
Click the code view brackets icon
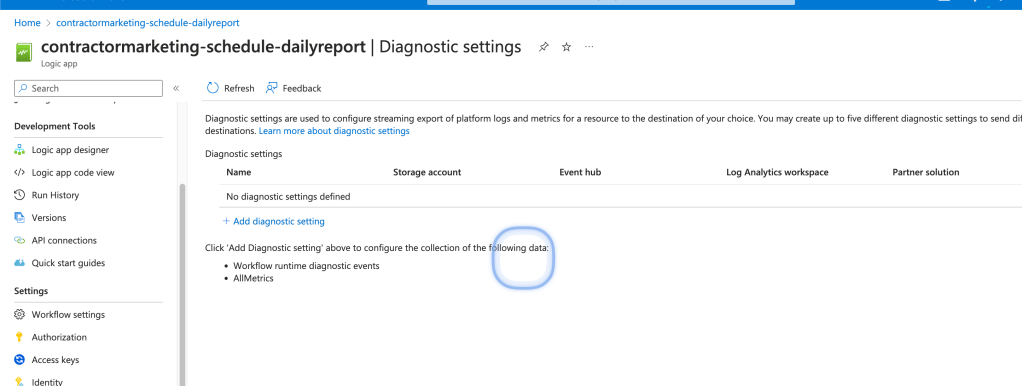point(20,173)
